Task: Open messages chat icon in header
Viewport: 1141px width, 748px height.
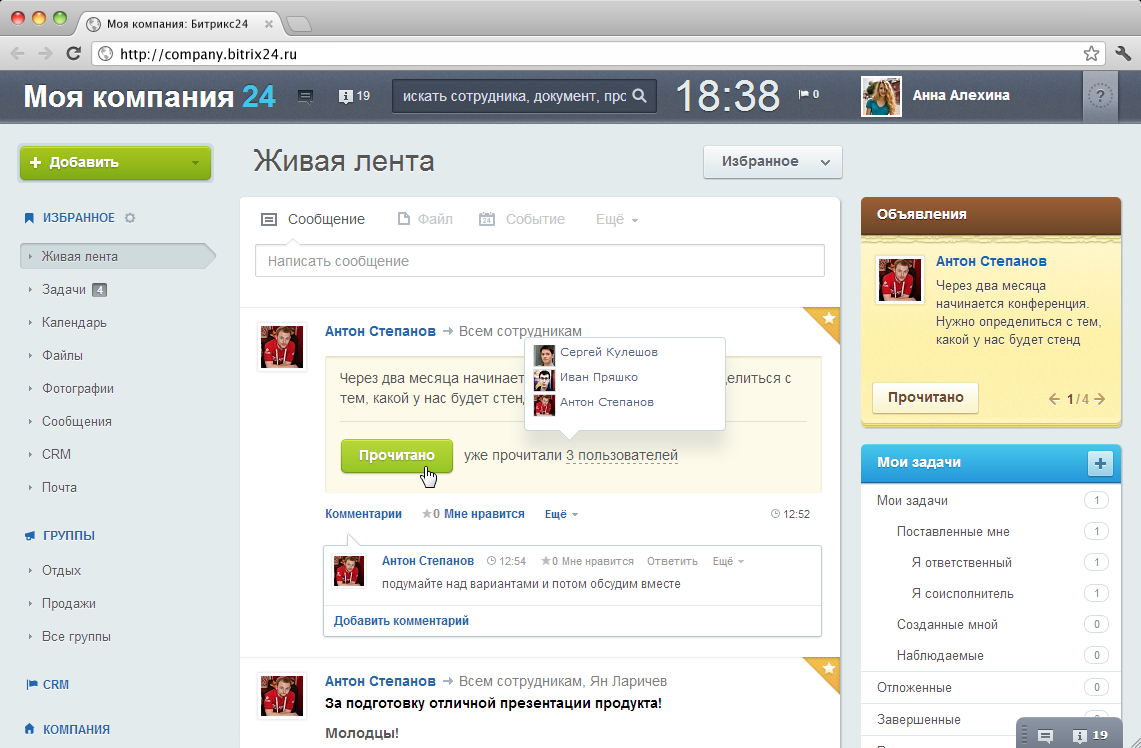Action: [306, 96]
